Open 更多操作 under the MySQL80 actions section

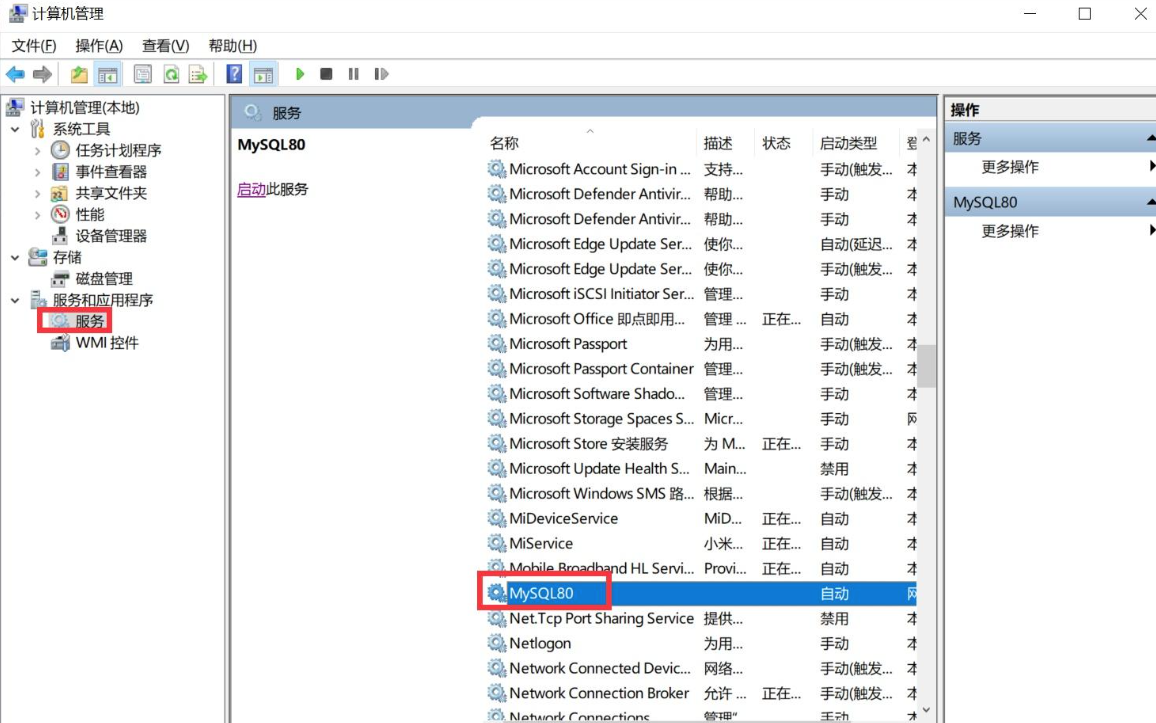coord(1009,231)
